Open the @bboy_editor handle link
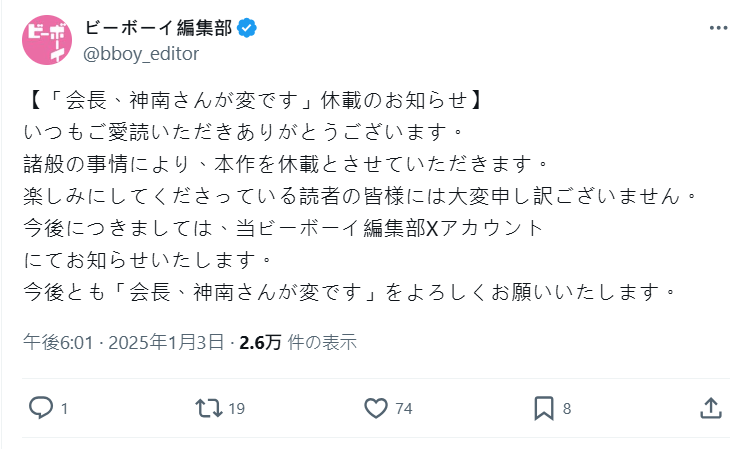Image resolution: width=736 pixels, height=449 pixels. point(142,54)
